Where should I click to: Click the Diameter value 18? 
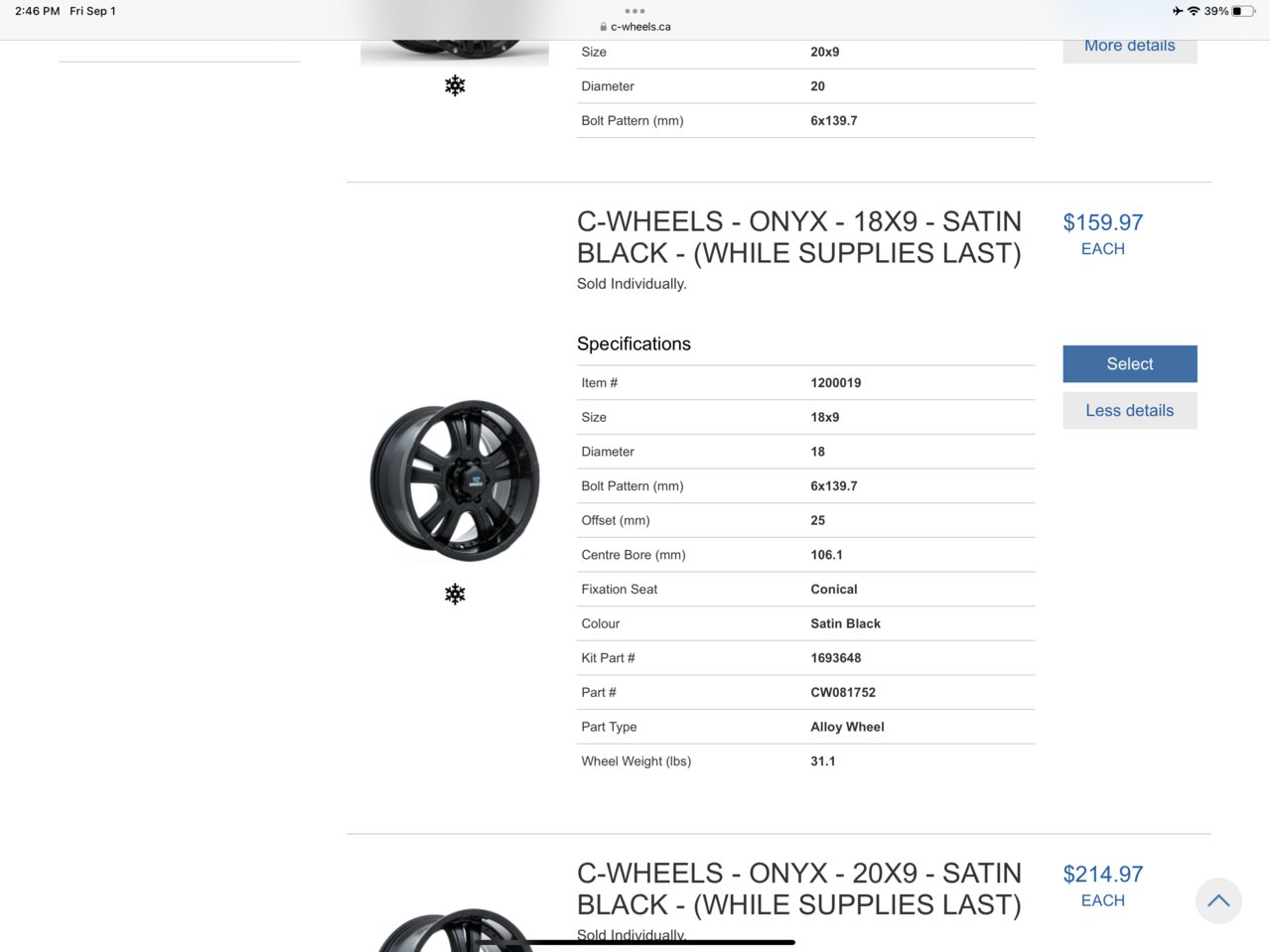[817, 452]
